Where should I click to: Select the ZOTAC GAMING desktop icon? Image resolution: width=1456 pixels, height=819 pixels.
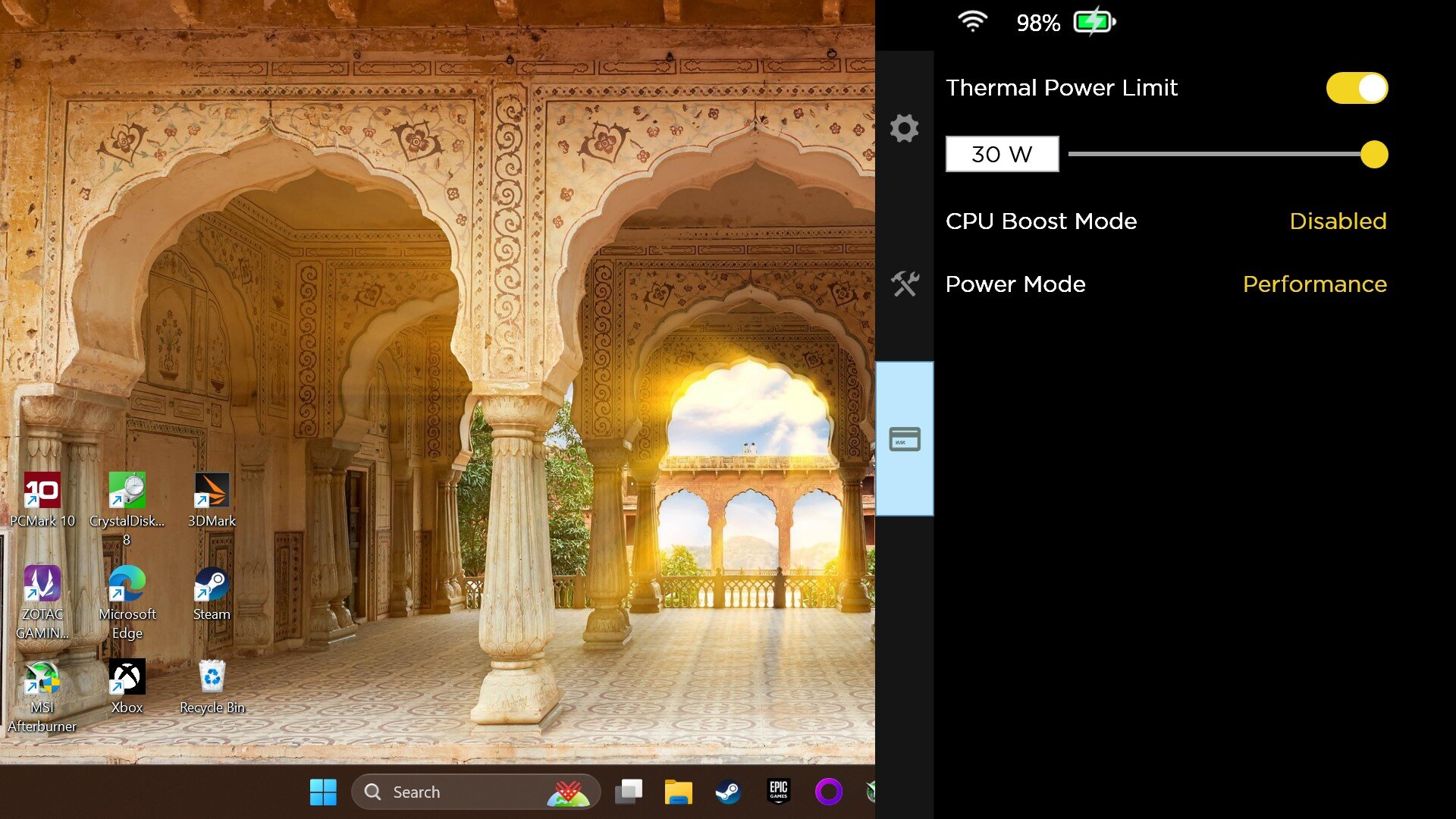point(42,603)
